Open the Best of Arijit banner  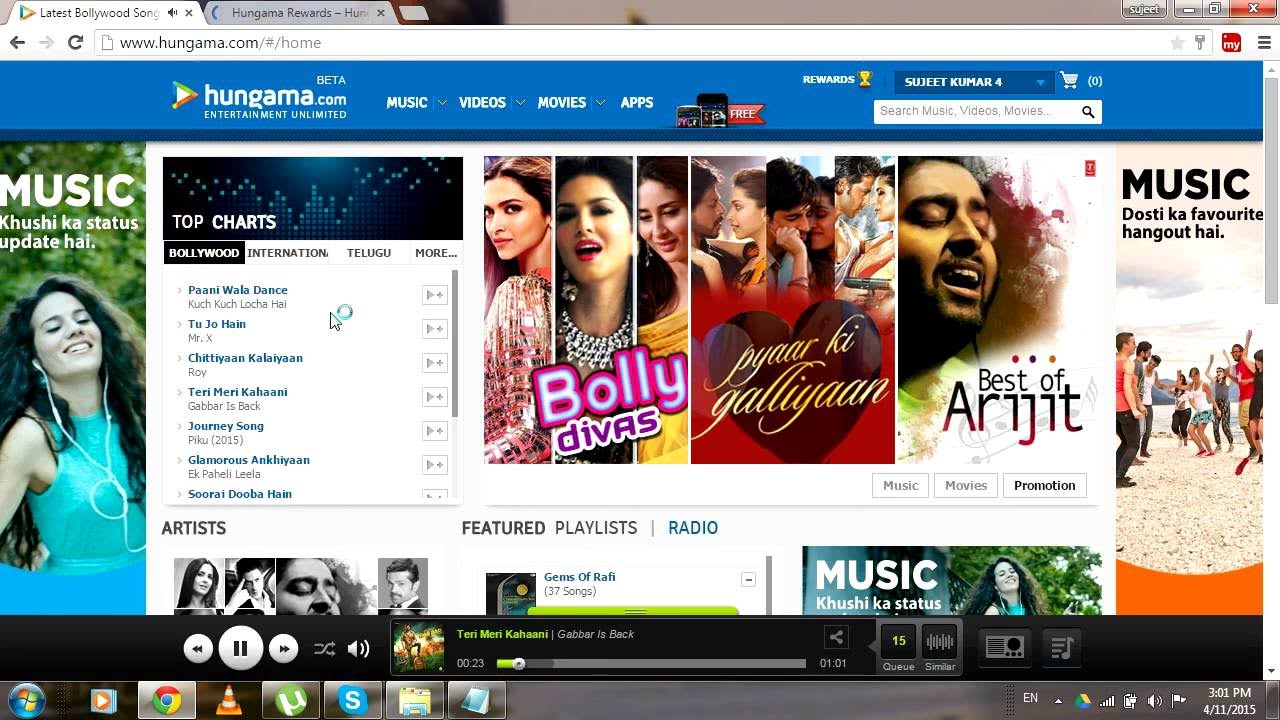tap(998, 310)
